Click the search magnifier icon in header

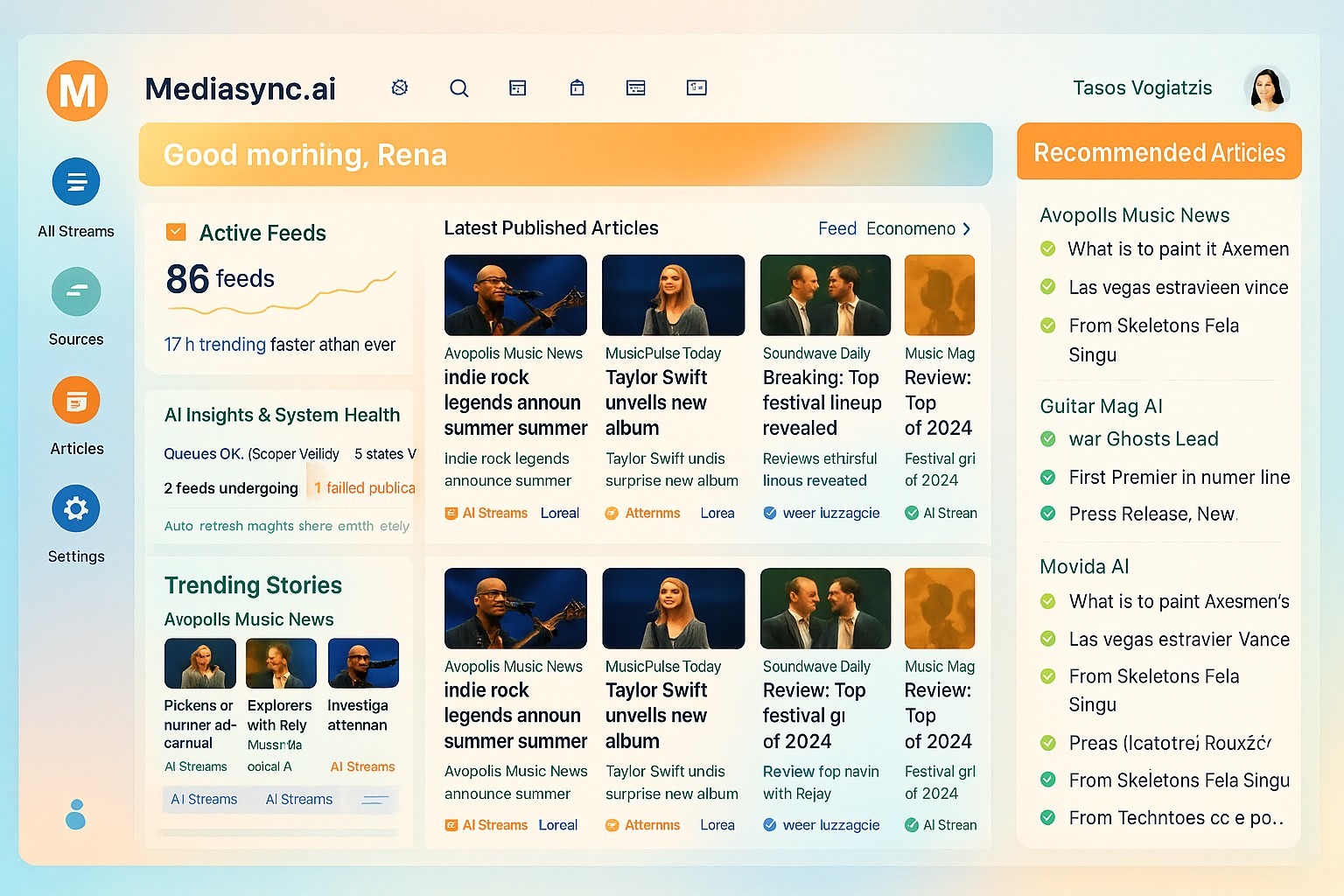click(x=458, y=88)
